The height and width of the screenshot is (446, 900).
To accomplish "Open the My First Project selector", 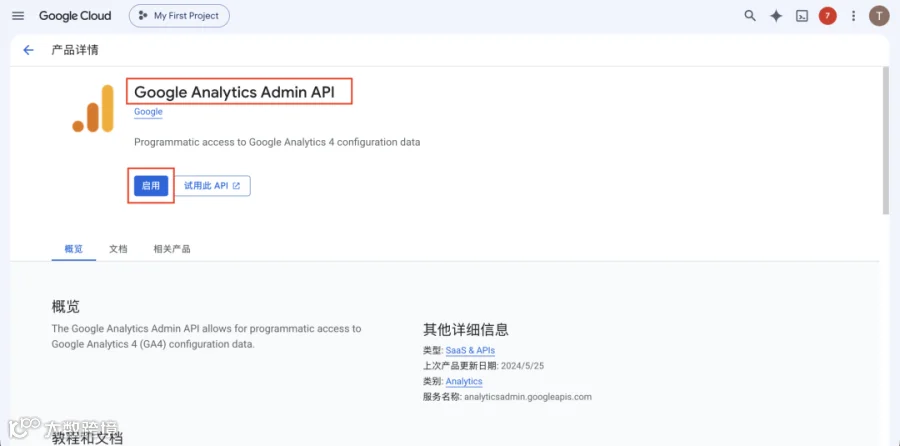I will click(179, 16).
